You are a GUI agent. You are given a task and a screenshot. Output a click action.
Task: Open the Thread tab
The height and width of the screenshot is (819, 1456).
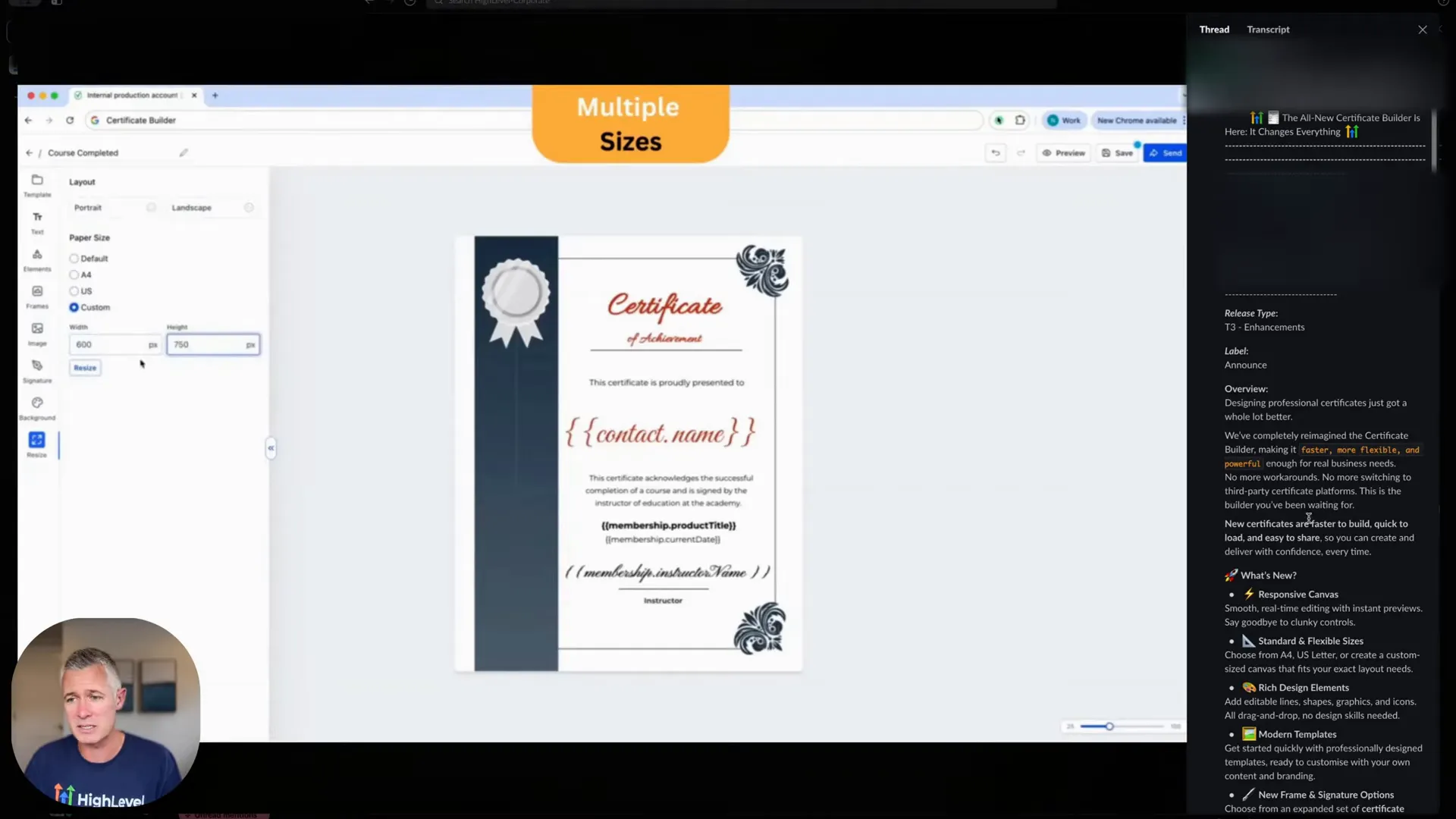coord(1214,30)
